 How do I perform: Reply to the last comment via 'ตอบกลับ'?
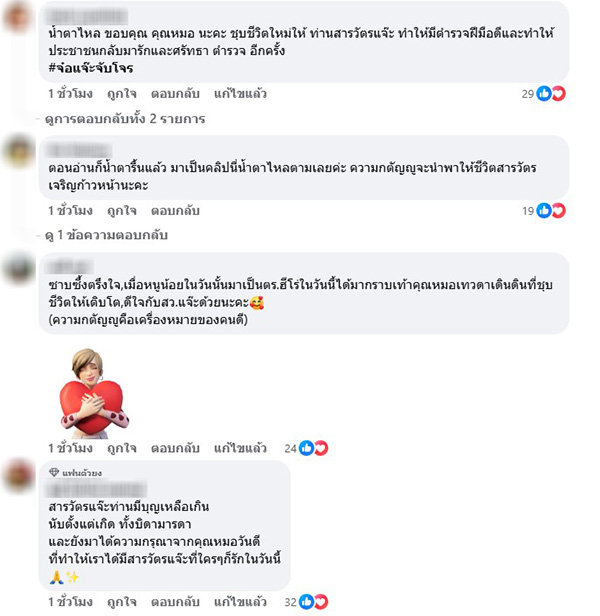click(x=175, y=601)
